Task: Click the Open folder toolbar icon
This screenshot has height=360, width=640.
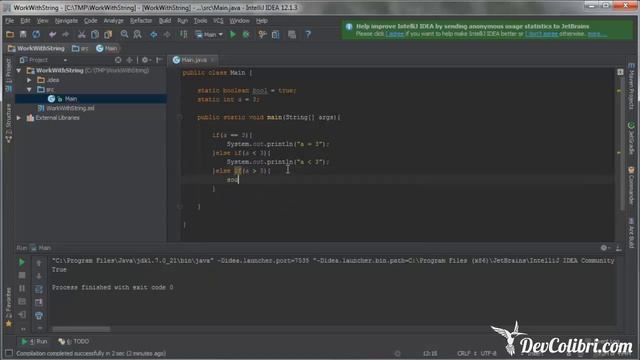Action: tap(10, 35)
